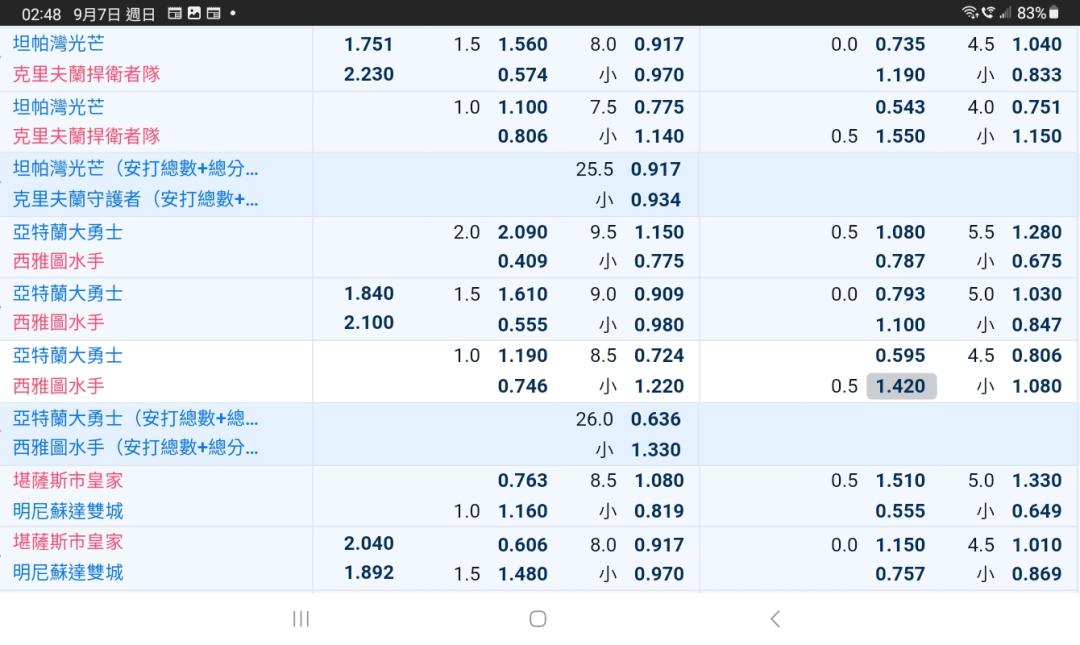Choose first-half handicap odds 0.787
This screenshot has width=1080, height=645.
click(x=900, y=261)
